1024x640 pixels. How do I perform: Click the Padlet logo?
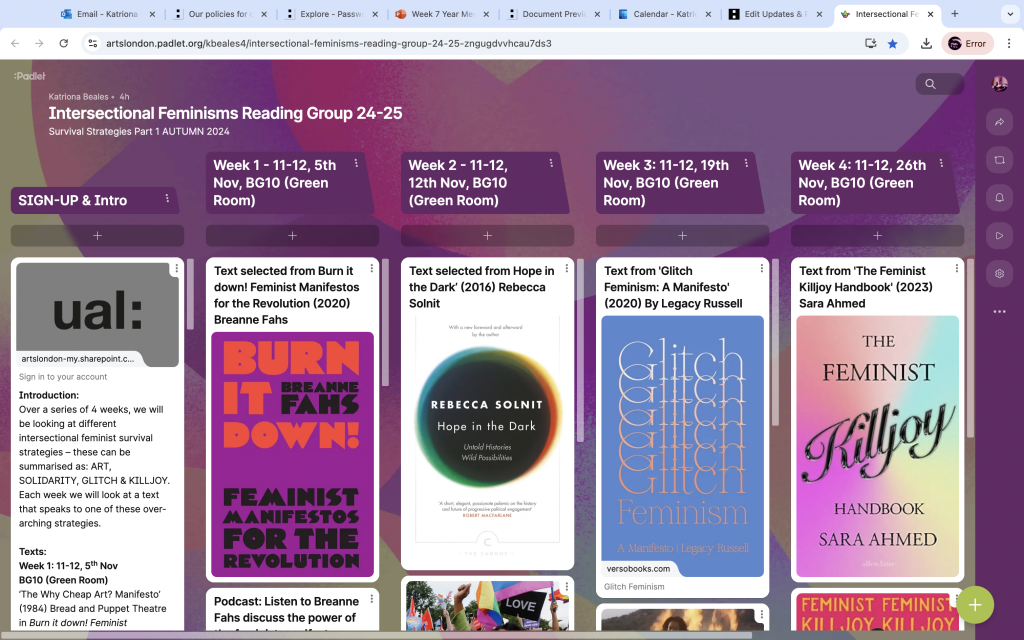[29, 76]
